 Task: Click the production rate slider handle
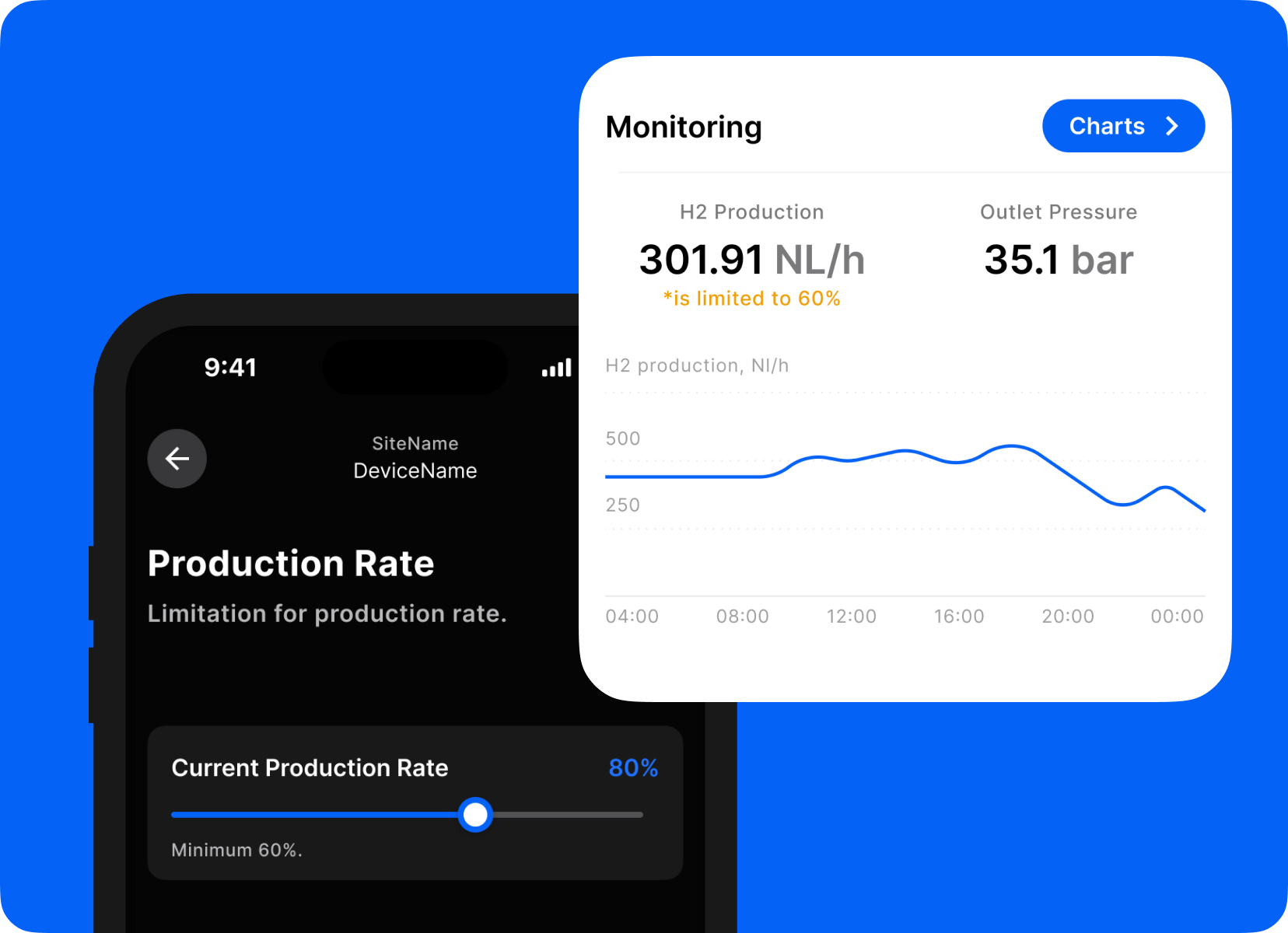475,815
